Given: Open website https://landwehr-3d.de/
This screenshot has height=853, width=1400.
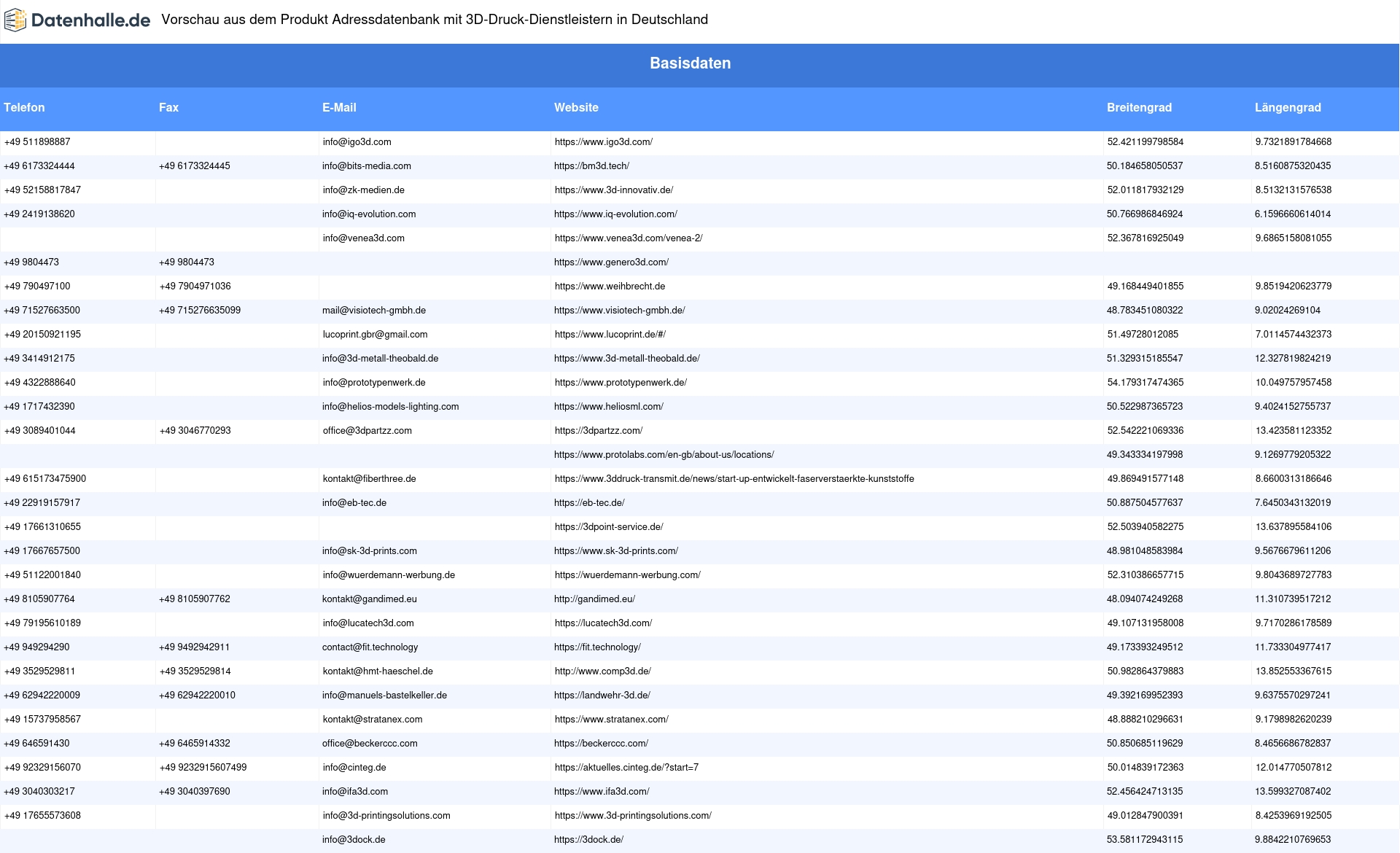Looking at the screenshot, I should 602,696.
